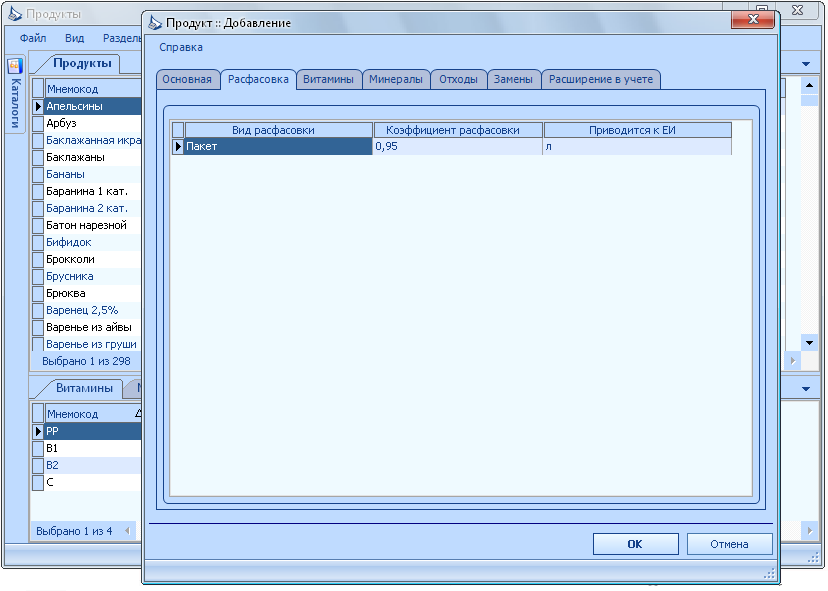Screen dimensions: 828x591
Task: Open the Справка menu in dialog
Action: (181, 48)
